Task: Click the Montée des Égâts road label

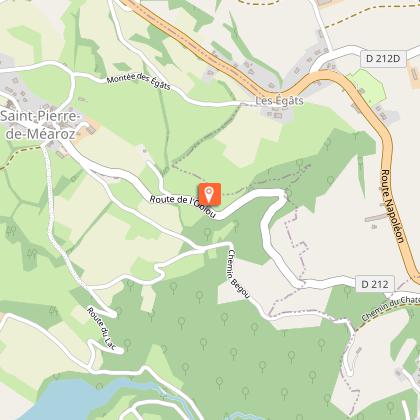Action: (139, 82)
